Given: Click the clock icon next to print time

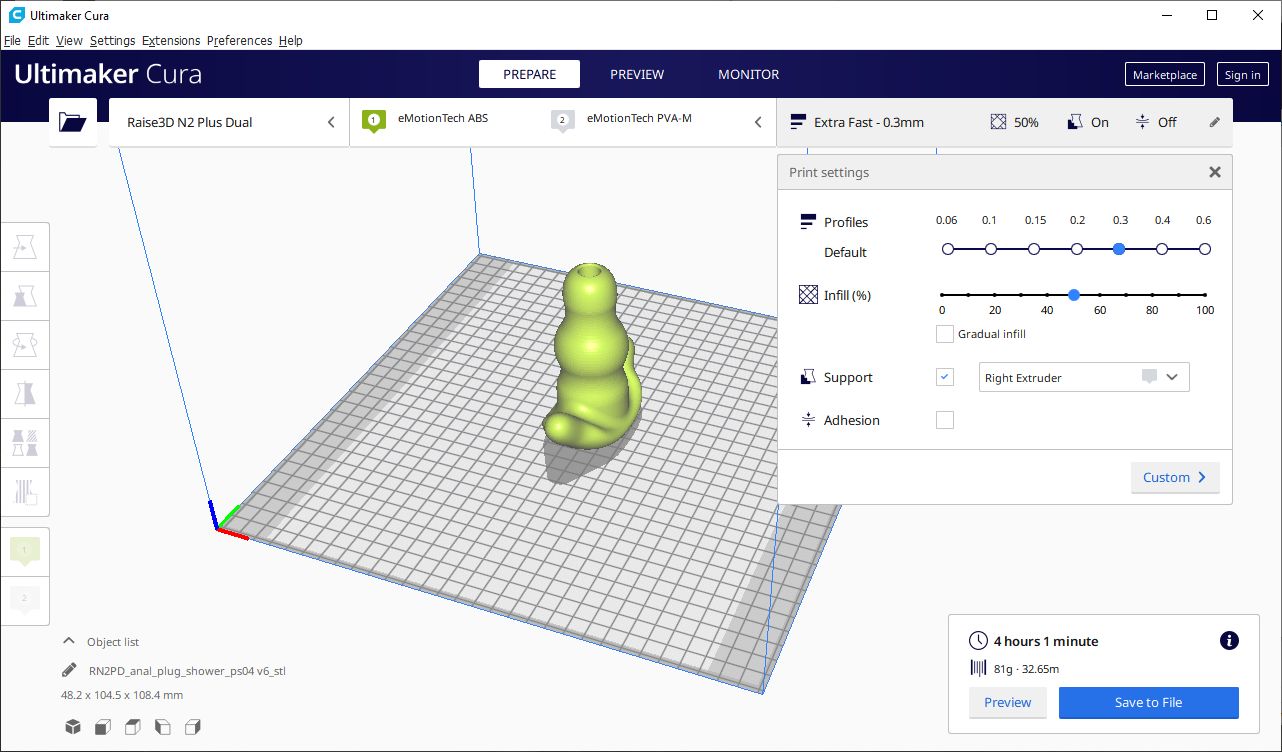Looking at the screenshot, I should coord(978,641).
